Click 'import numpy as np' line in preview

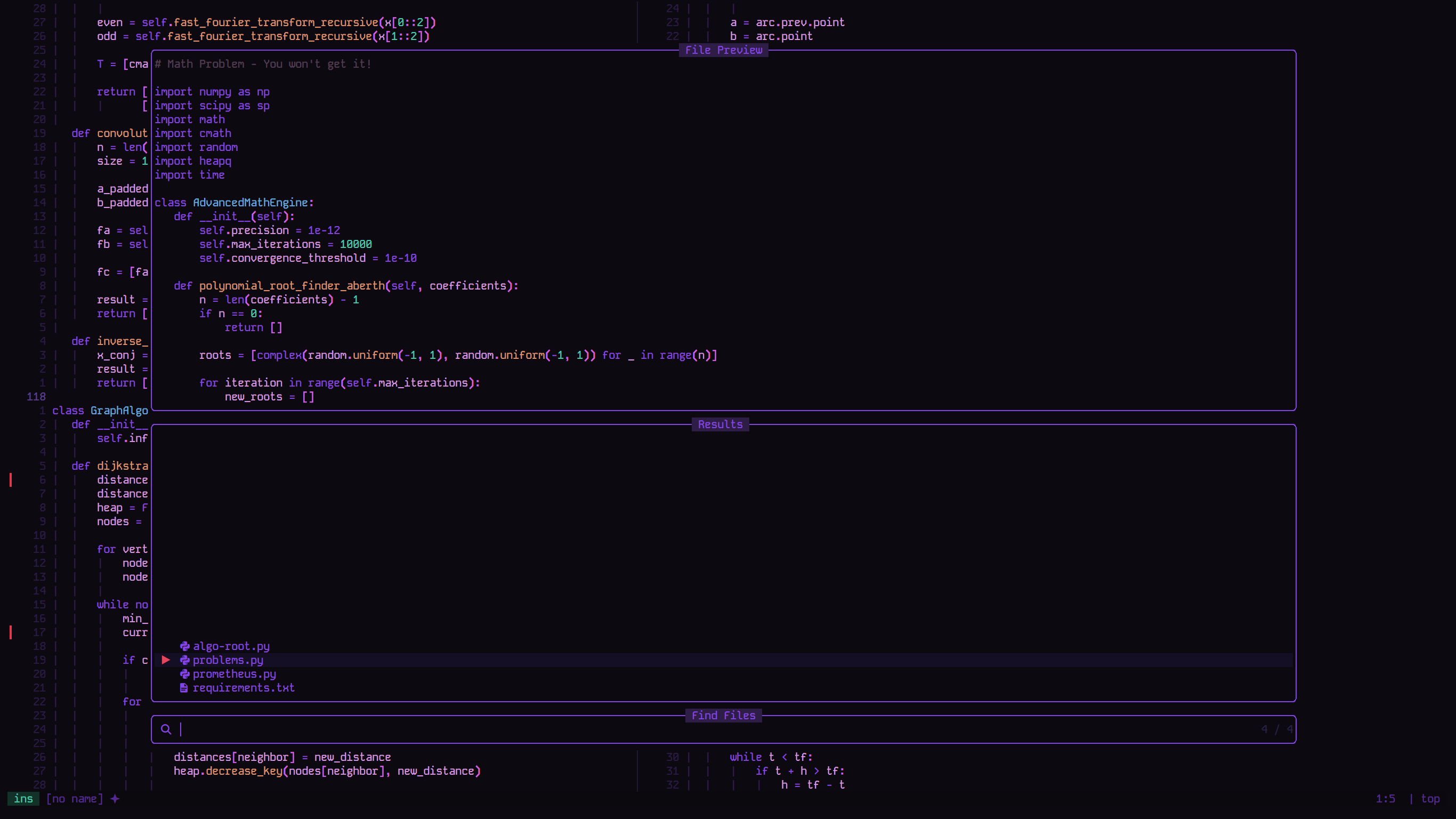(x=212, y=92)
